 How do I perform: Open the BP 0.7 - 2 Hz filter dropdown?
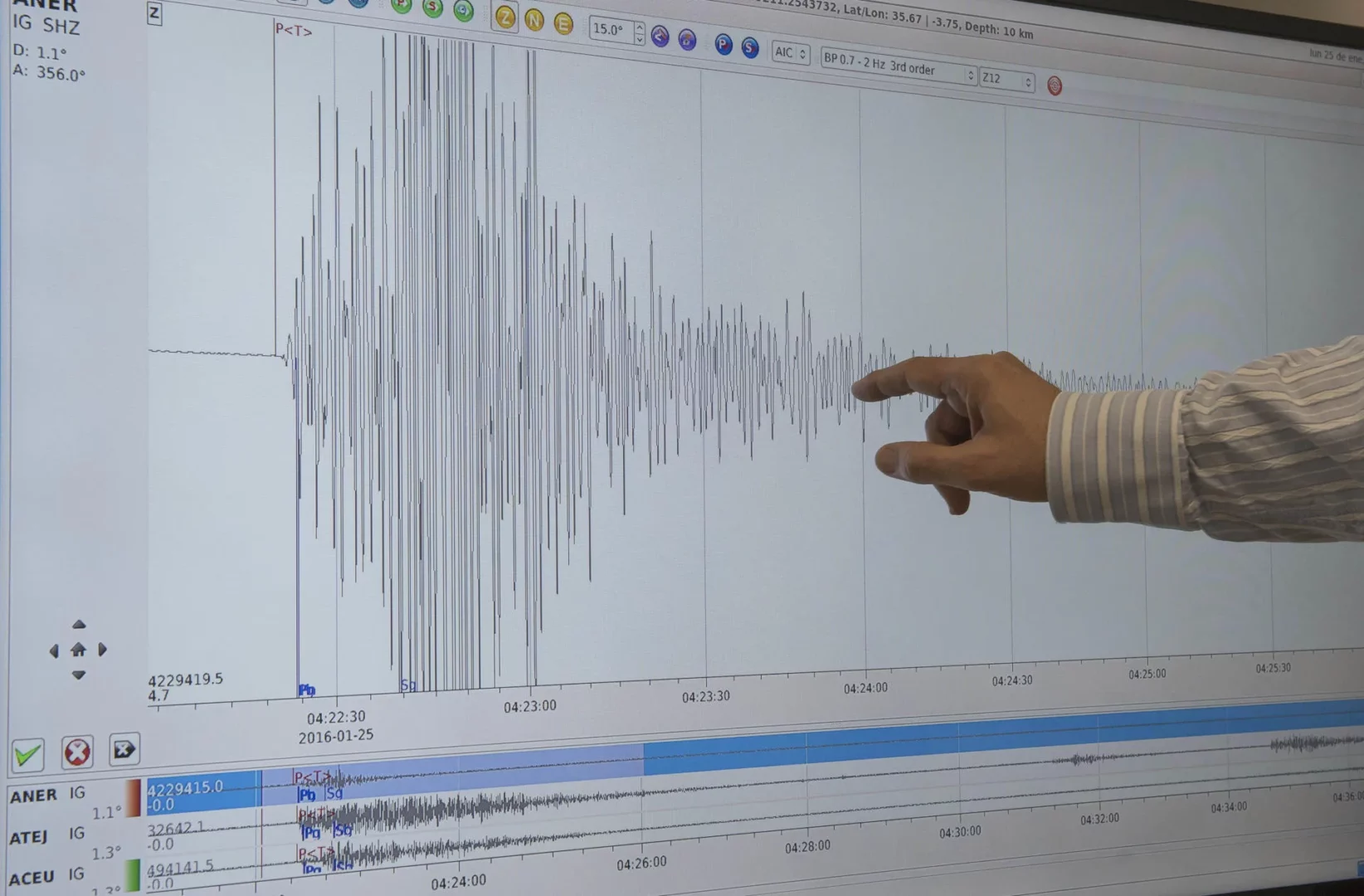[896, 71]
